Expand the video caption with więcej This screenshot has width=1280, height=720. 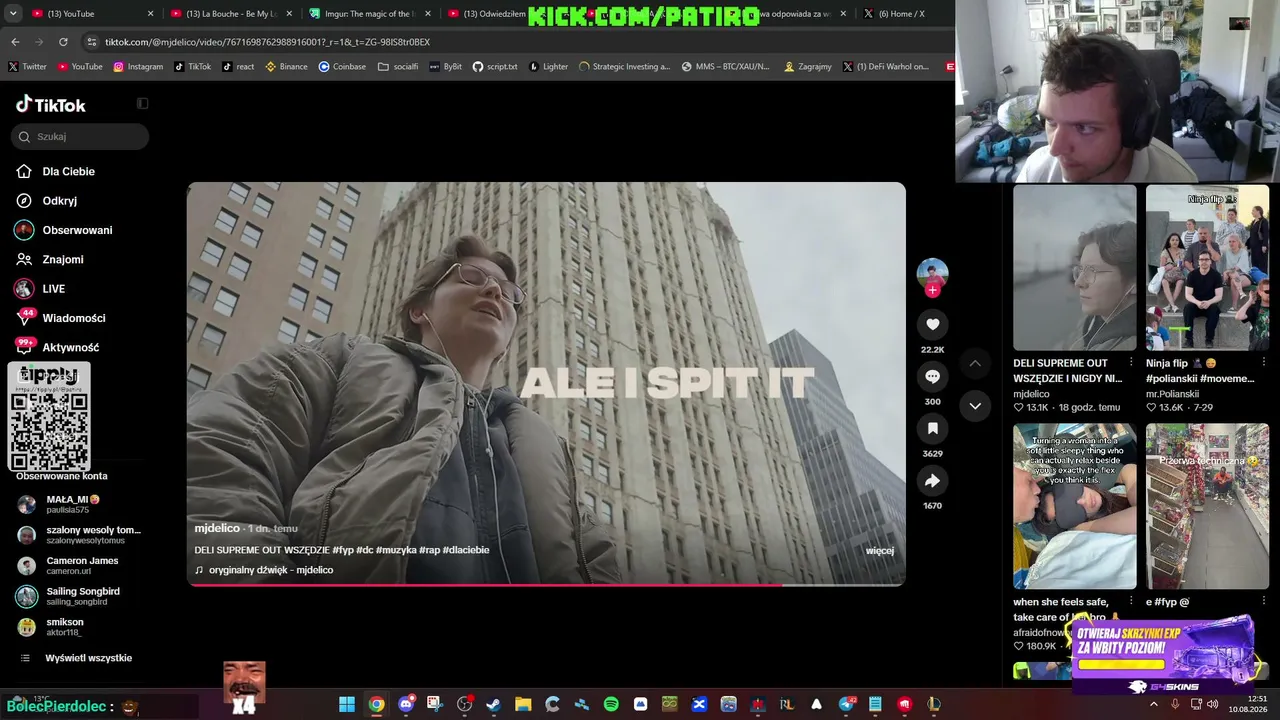(880, 550)
